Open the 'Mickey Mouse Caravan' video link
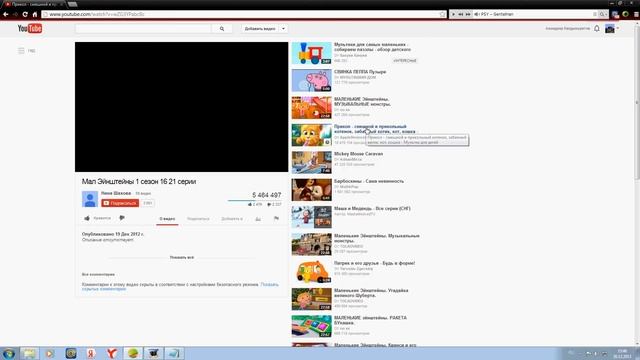The height and width of the screenshot is (360, 640). pos(358,154)
